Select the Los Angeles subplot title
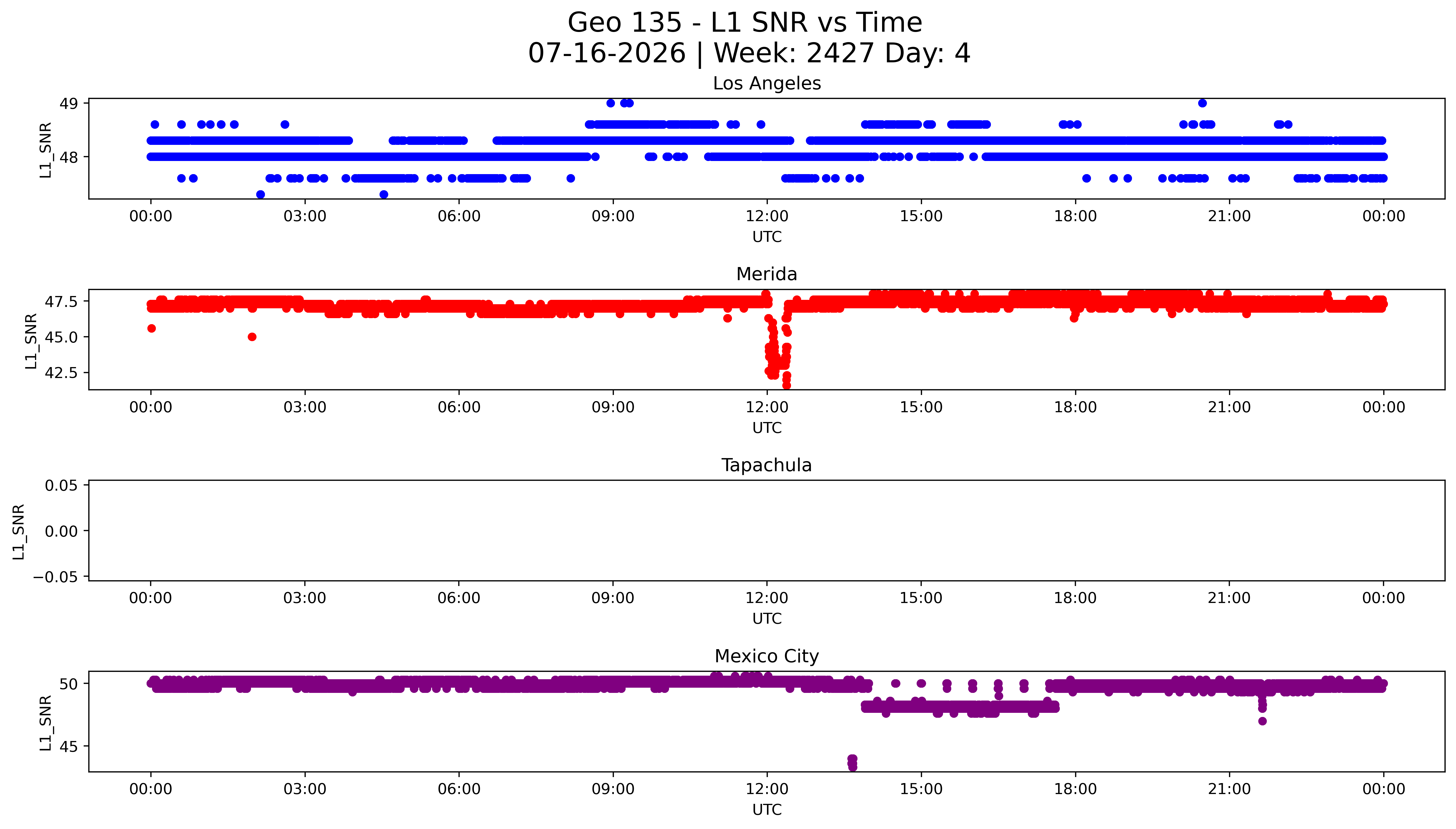The image size is (1456, 829). (766, 83)
